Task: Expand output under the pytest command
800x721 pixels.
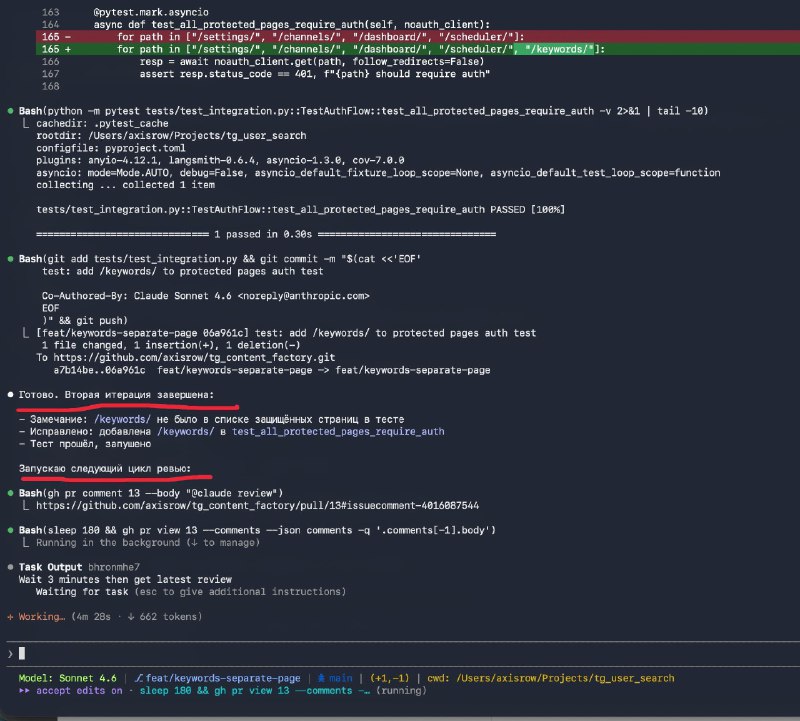Action: pos(28,121)
